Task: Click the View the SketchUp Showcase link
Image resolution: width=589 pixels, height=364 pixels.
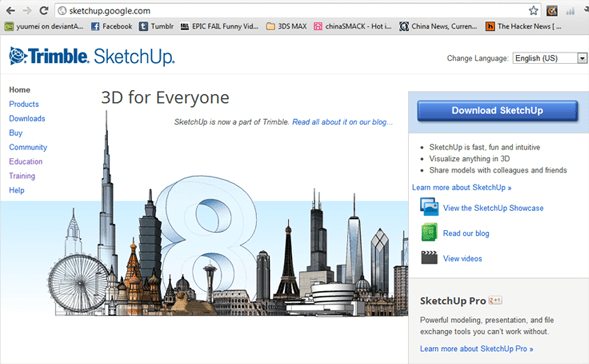Action: [x=493, y=208]
